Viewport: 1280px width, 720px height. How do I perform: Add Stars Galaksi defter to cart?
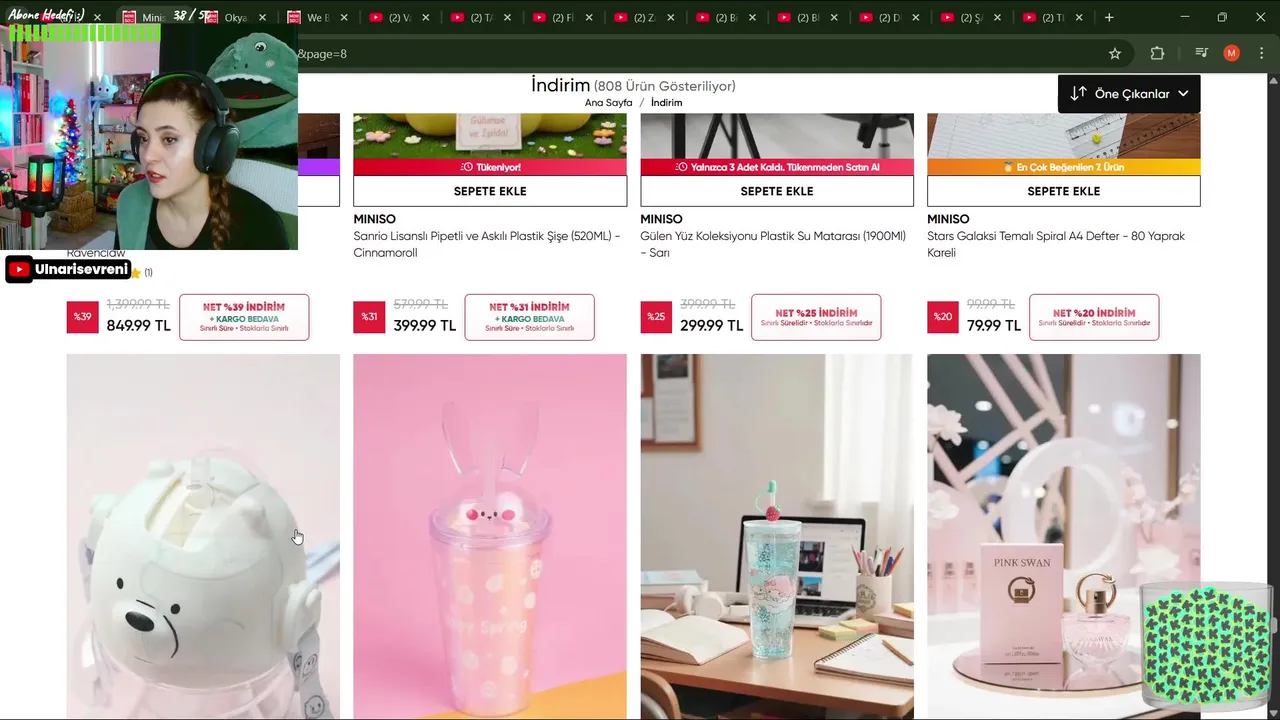pyautogui.click(x=1064, y=191)
